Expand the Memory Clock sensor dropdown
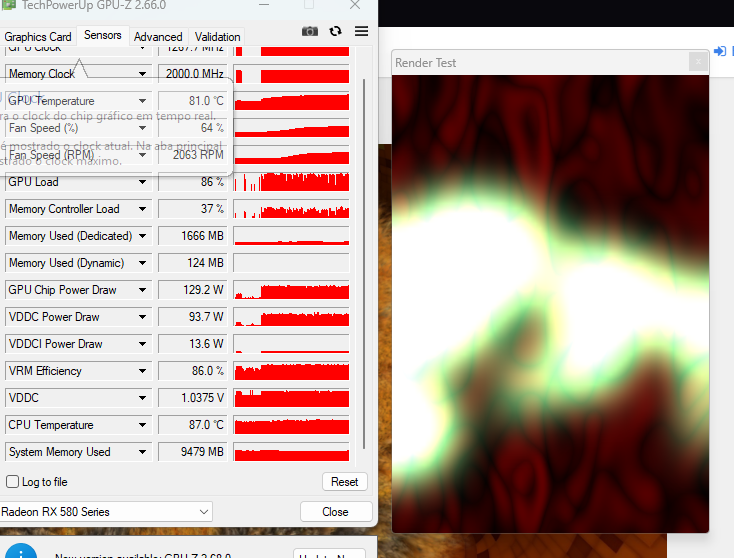The height and width of the screenshot is (558, 734). pos(142,74)
